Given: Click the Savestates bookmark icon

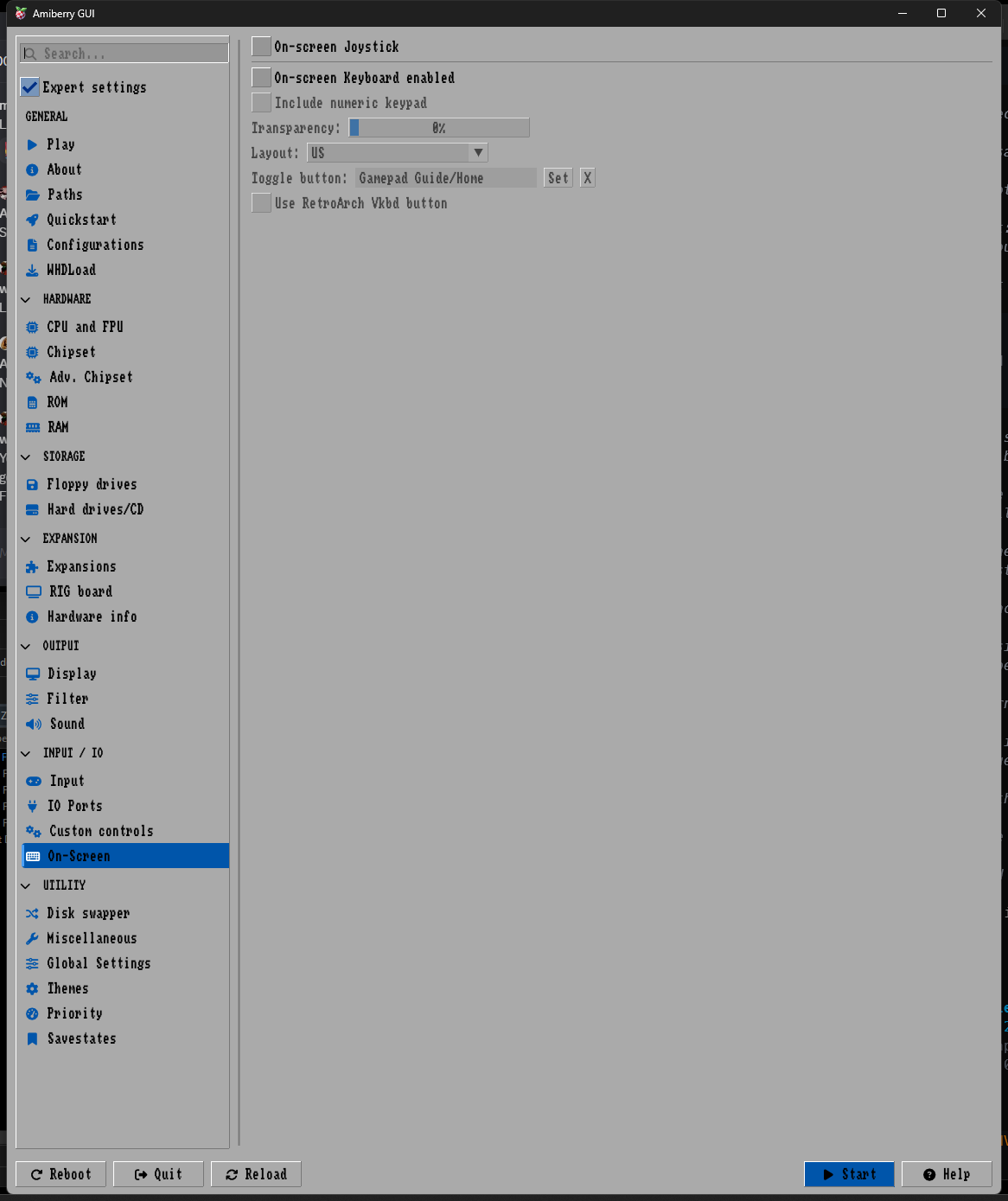Looking at the screenshot, I should click(32, 1039).
